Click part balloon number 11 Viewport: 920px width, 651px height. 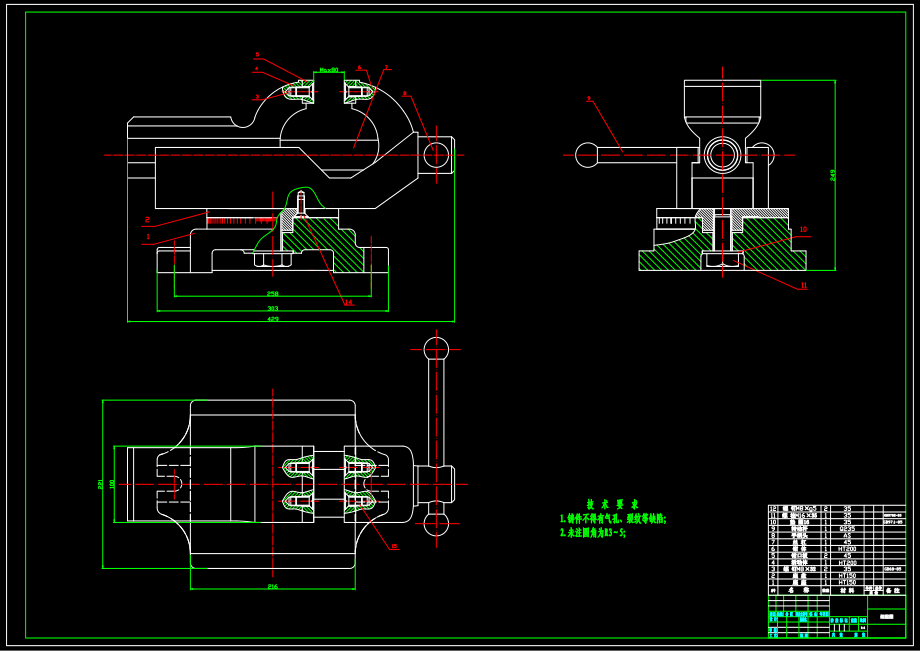tap(804, 286)
